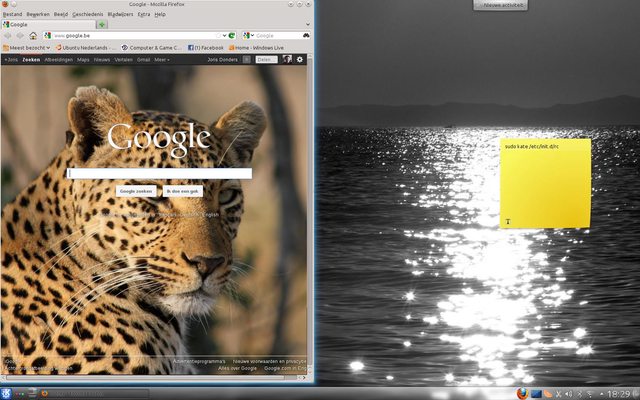Open the notifications counter box

click(247, 60)
